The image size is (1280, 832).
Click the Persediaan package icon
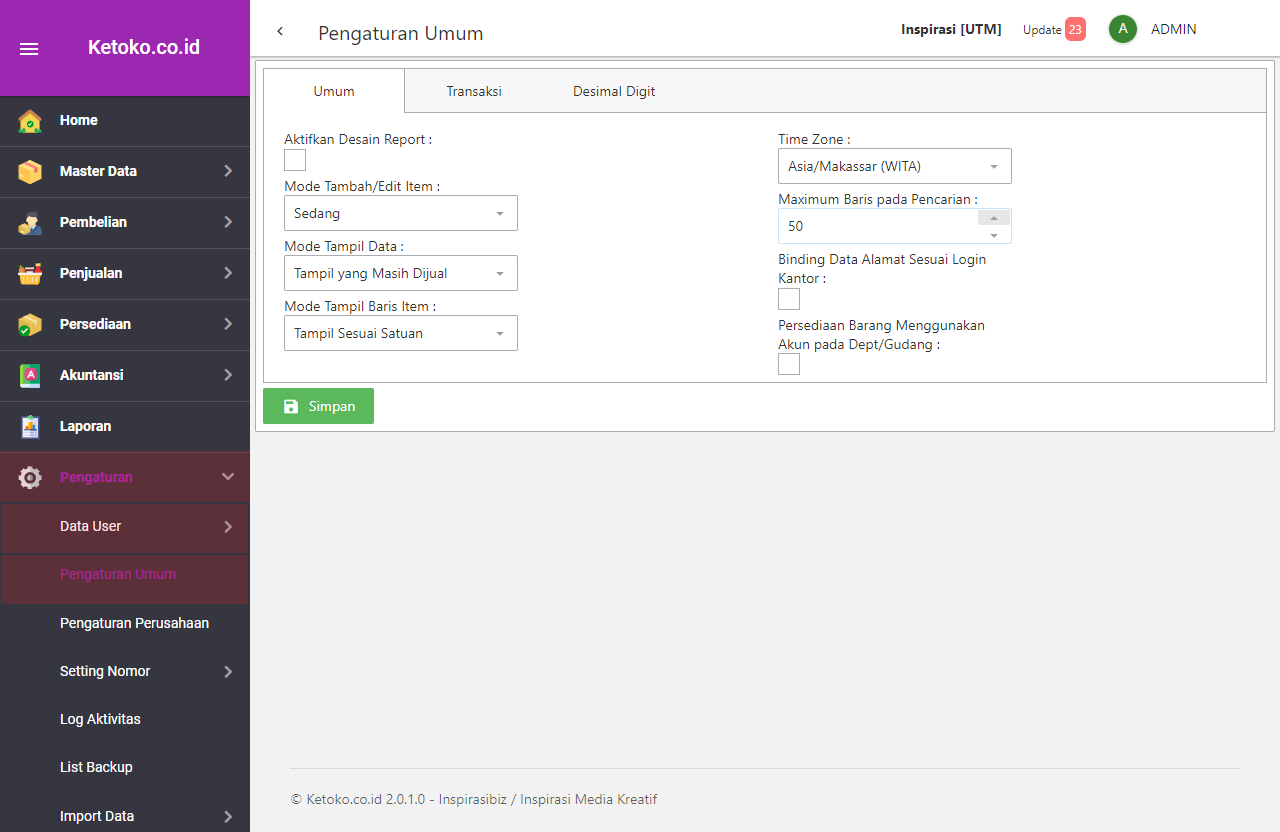pos(30,325)
